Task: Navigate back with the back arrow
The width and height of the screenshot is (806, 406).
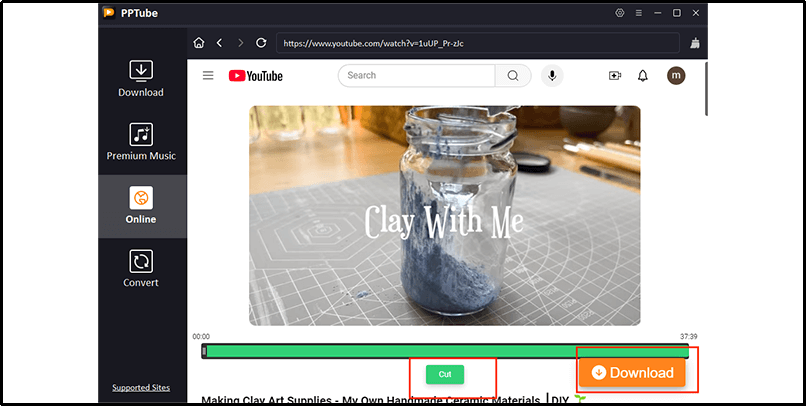Action: (x=219, y=43)
